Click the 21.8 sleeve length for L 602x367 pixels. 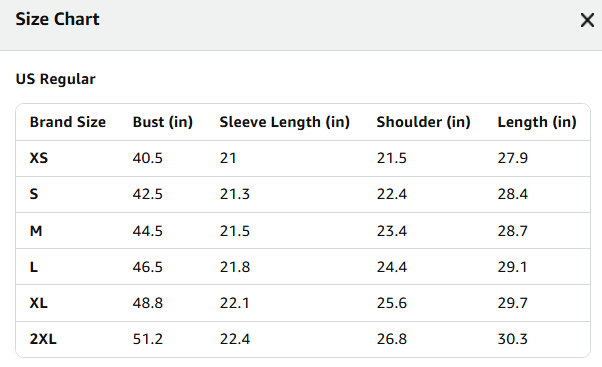click(x=235, y=267)
